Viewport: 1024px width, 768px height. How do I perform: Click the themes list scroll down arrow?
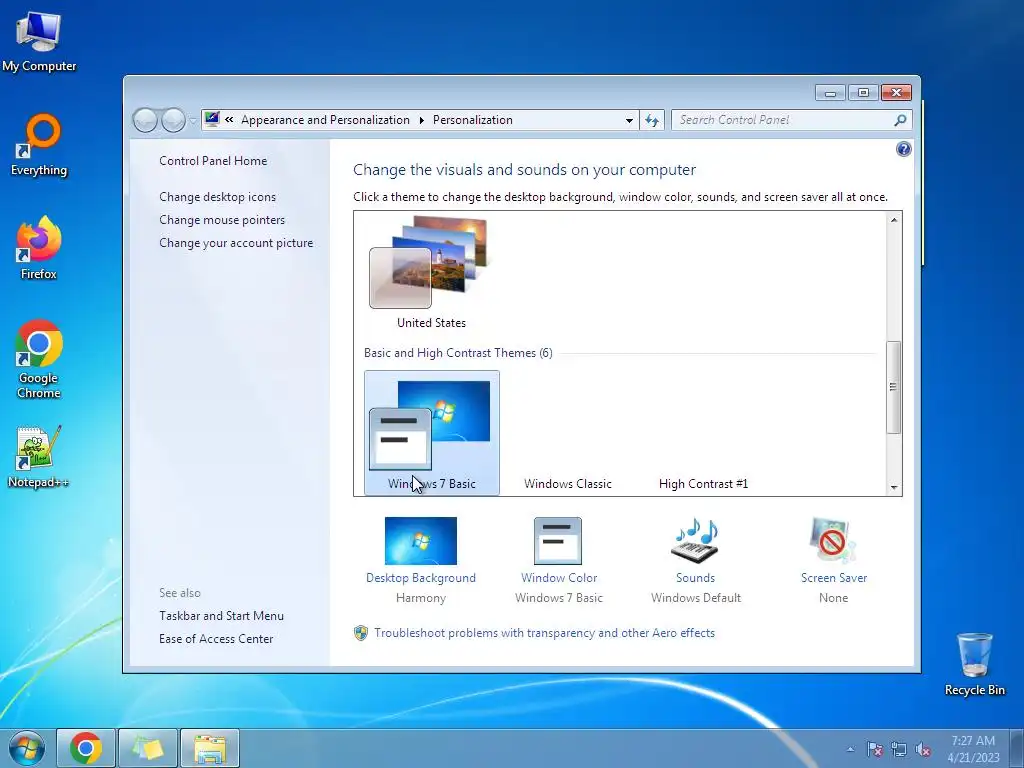click(894, 487)
